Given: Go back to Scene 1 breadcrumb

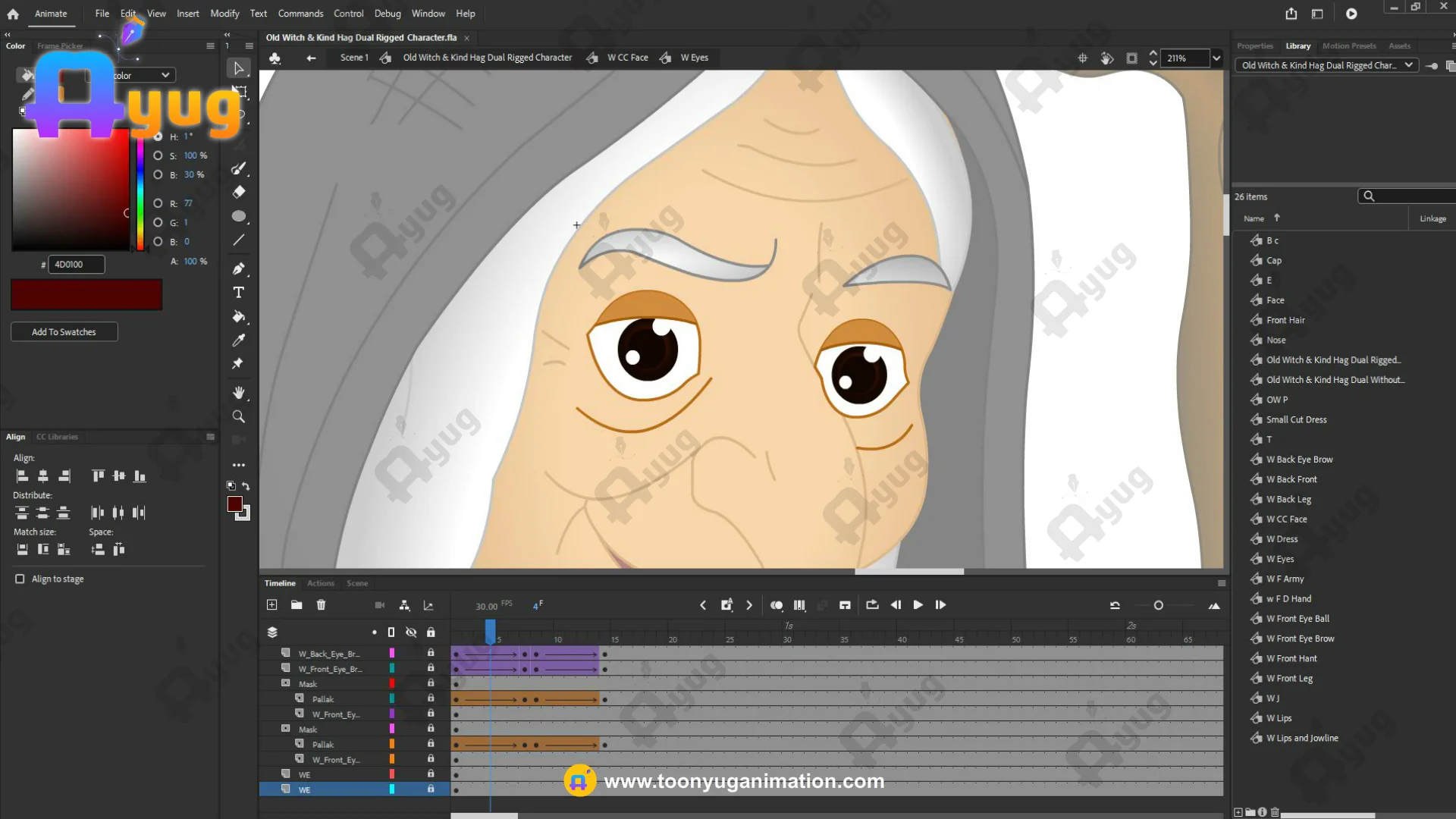Looking at the screenshot, I should (x=353, y=58).
